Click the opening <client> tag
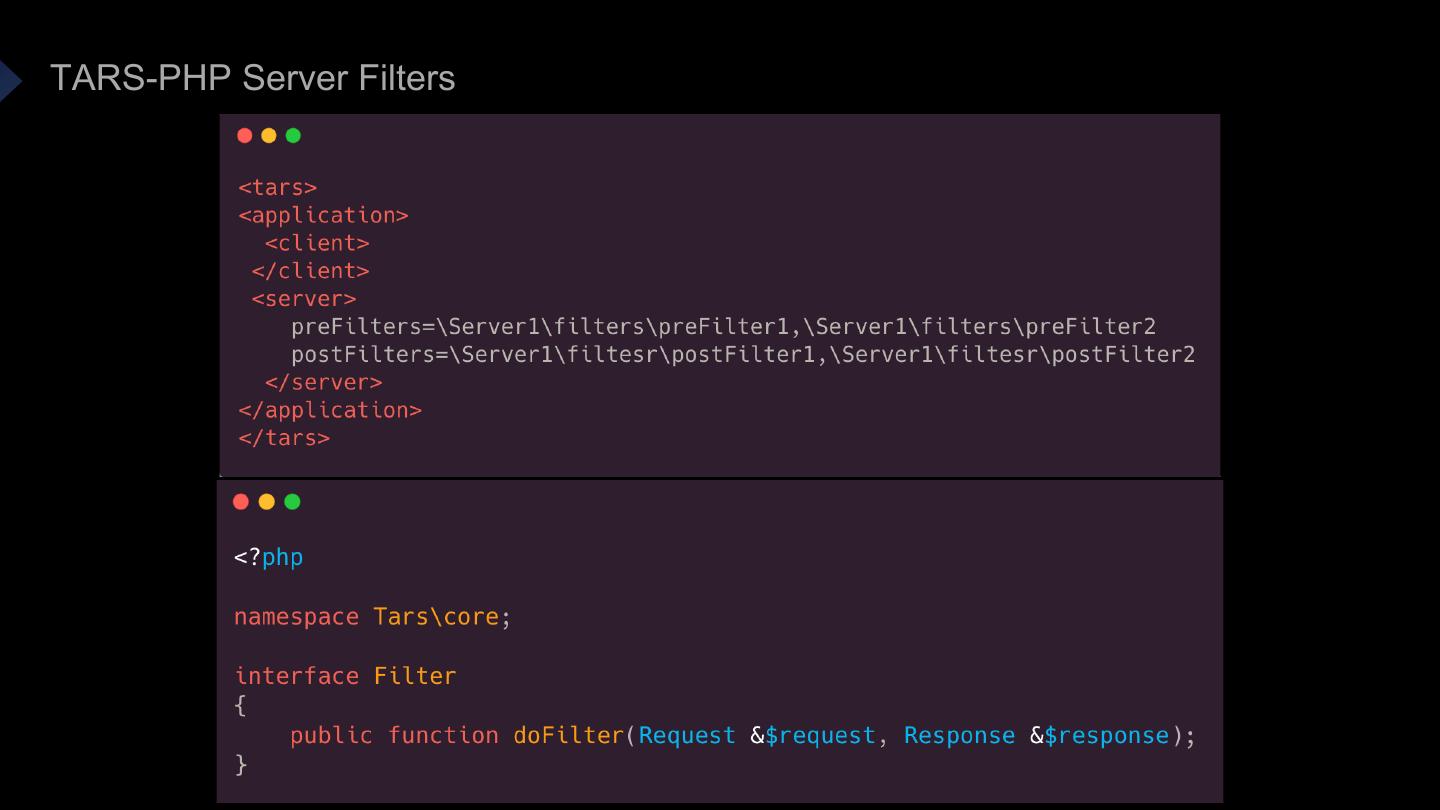This screenshot has height=810, width=1440. click(317, 244)
